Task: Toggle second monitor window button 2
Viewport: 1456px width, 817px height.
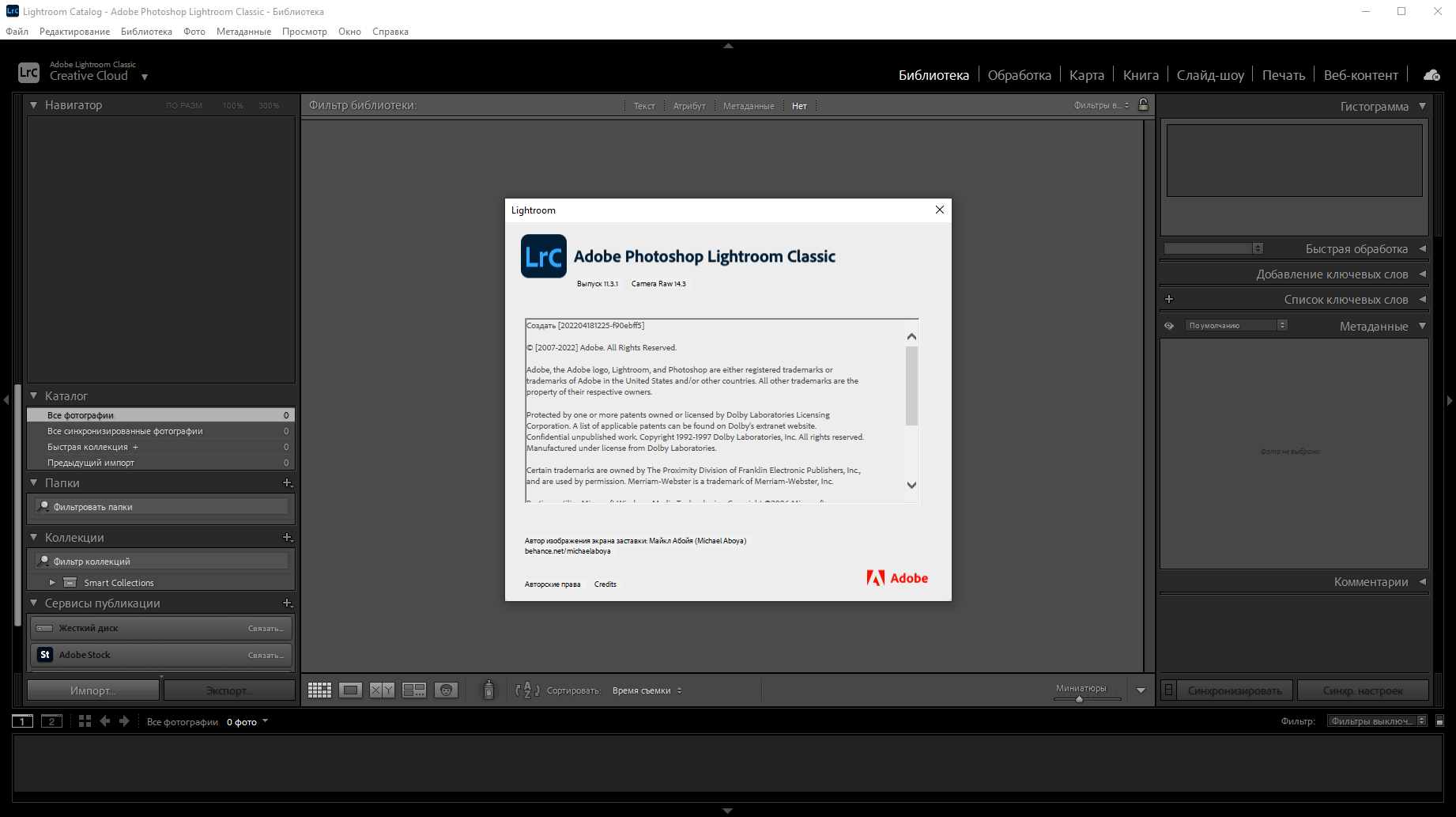Action: [51, 721]
